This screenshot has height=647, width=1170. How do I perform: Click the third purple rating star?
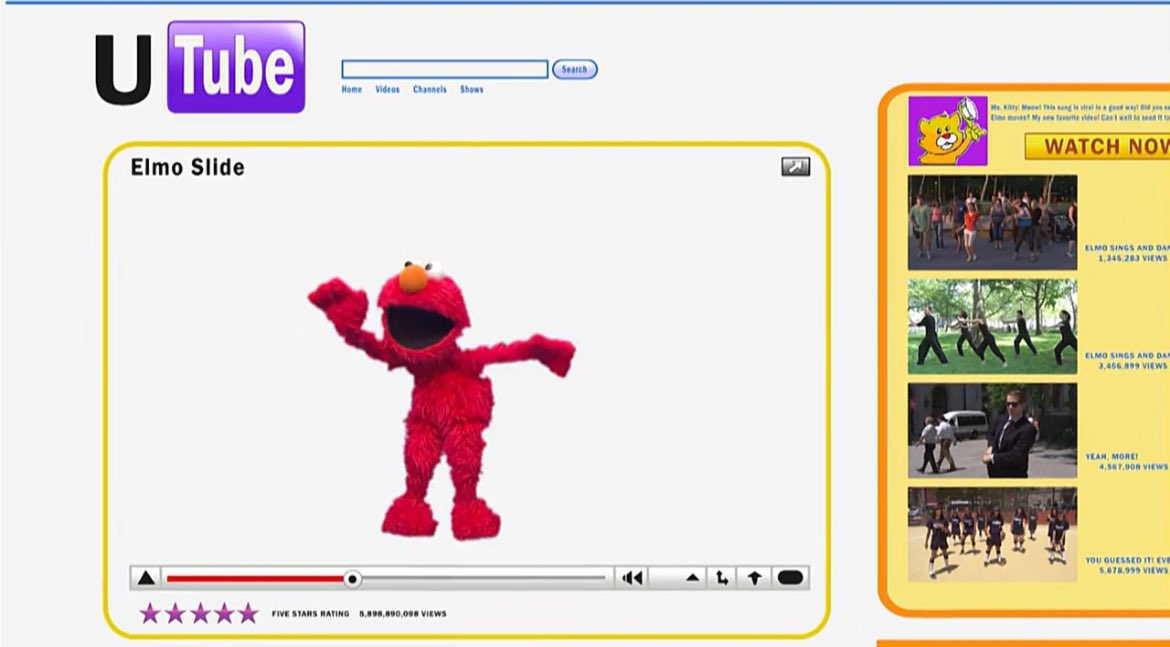(199, 613)
